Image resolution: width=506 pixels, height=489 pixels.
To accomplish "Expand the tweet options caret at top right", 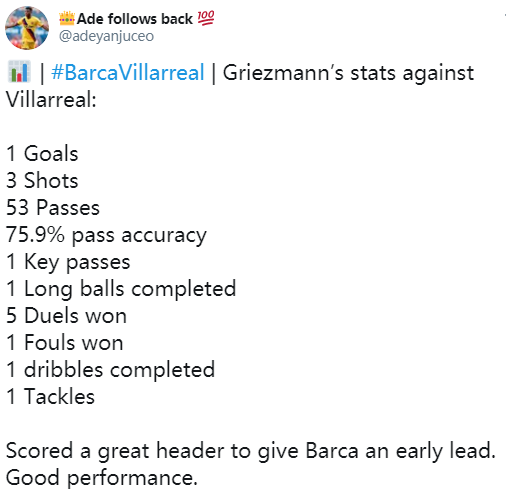I will (505, 15).
